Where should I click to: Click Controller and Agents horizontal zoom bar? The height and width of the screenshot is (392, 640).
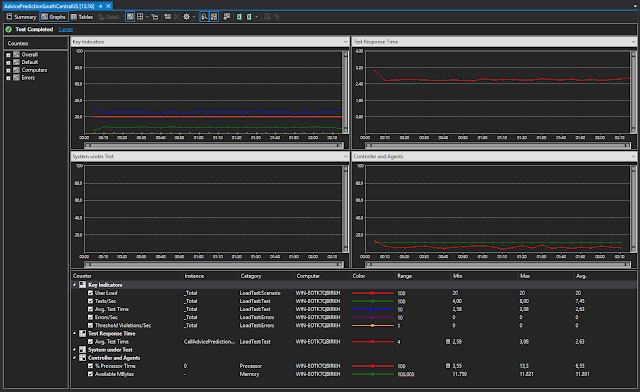click(498, 265)
